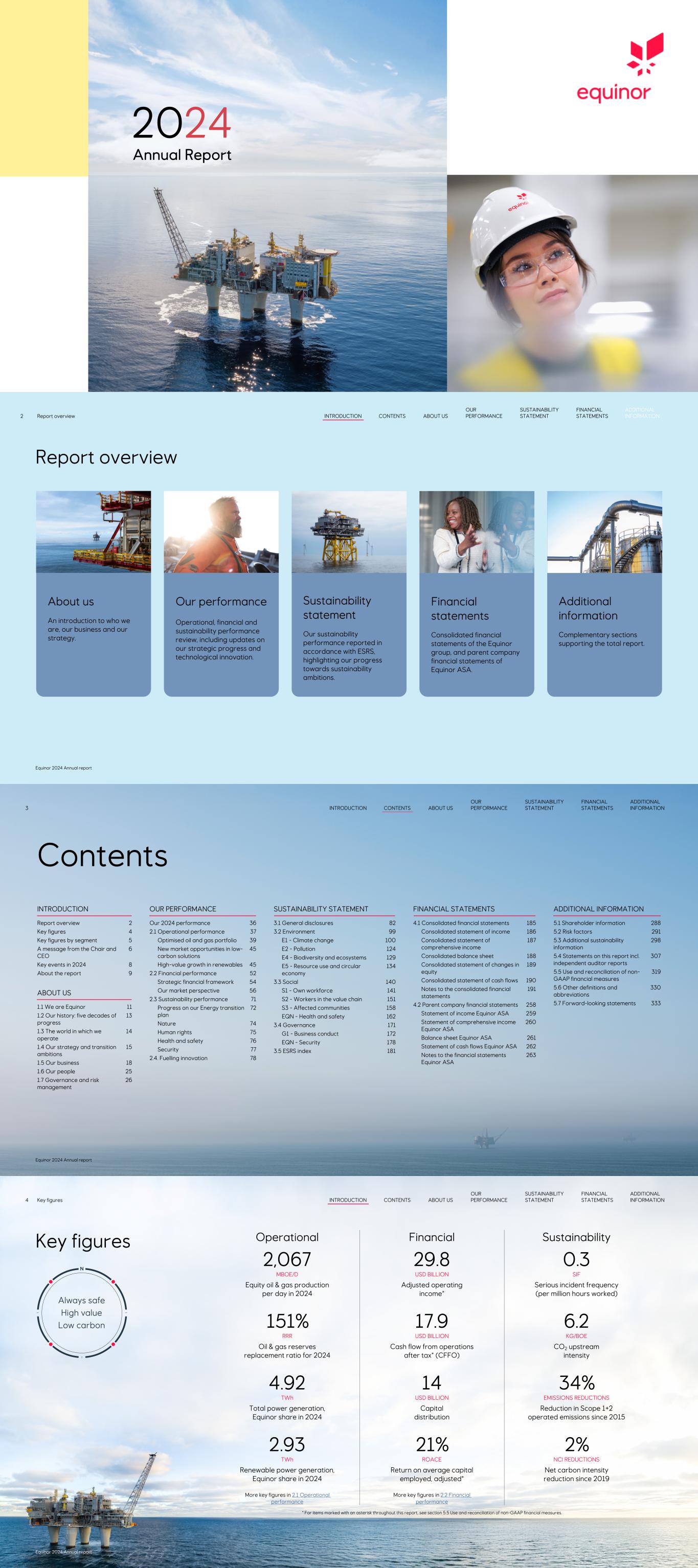This screenshot has height=1568, width=698.
Task: Click the underlined CONTENTS tab on page 3
Action: [x=397, y=808]
